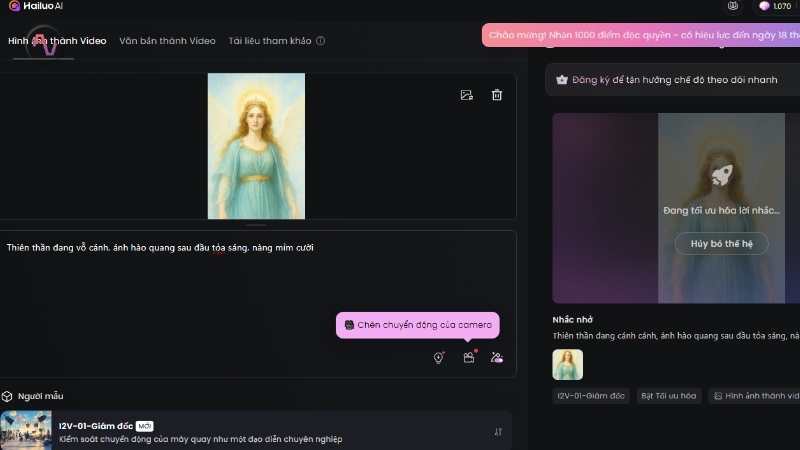Click Hủy bỏ thế hệ button
Viewport: 800px width, 450px height.
[721, 244]
